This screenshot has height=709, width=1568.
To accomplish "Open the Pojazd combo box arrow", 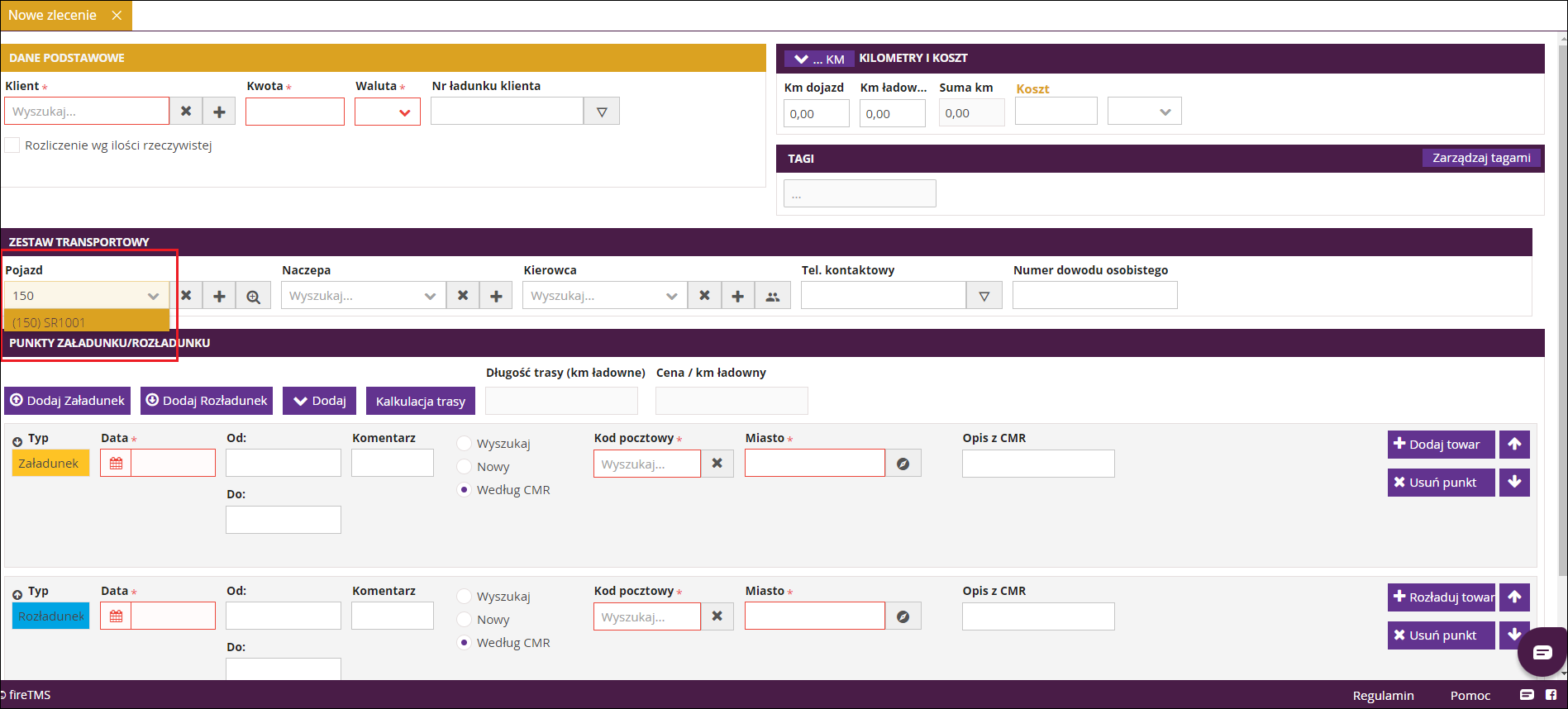I will [153, 296].
